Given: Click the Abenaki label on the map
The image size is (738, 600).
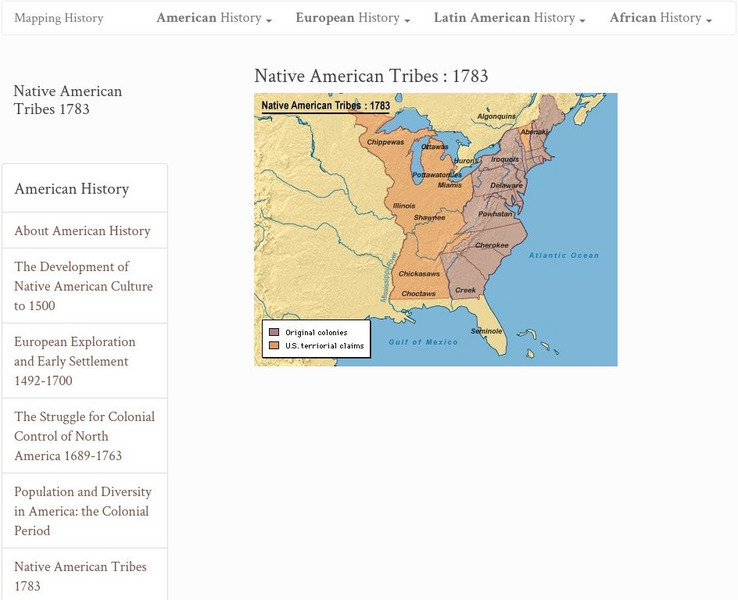Looking at the screenshot, I should (534, 132).
